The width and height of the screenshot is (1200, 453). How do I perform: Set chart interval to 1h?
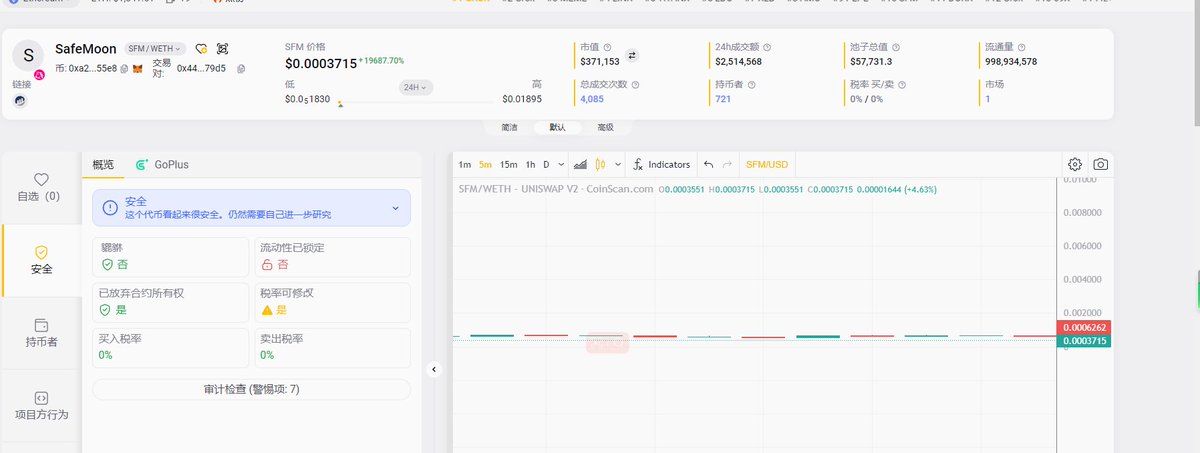tap(530, 164)
